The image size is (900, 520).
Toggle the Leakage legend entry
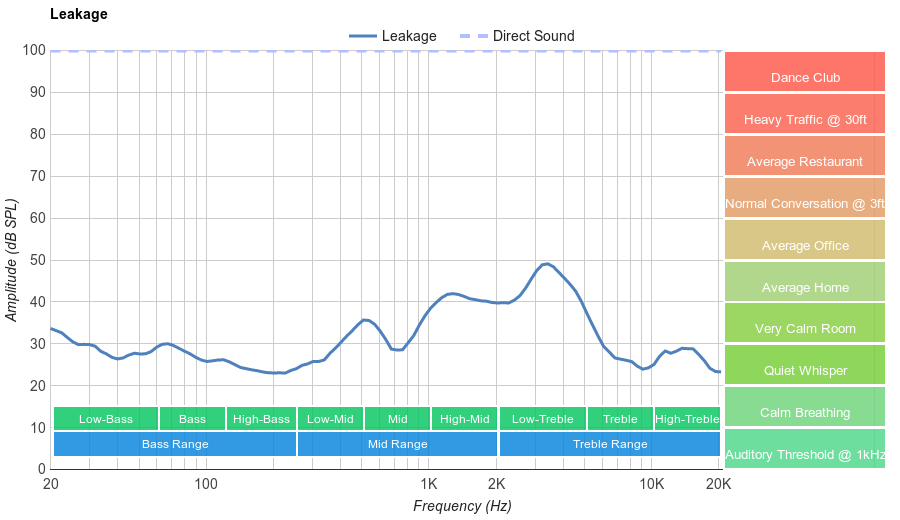(393, 36)
